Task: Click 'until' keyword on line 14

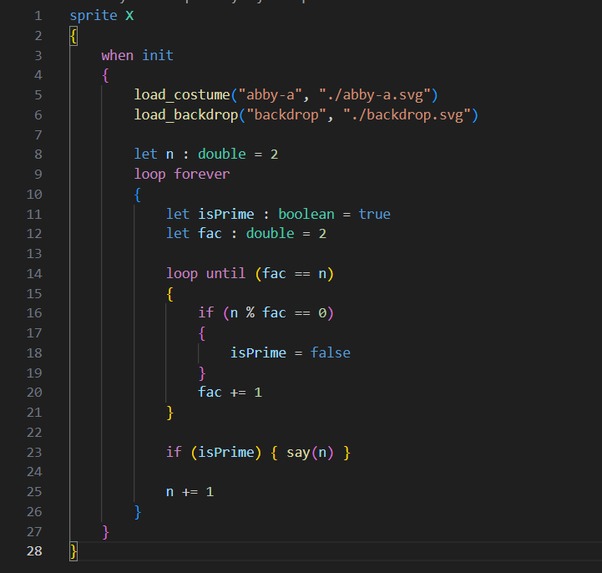Action: click(225, 273)
